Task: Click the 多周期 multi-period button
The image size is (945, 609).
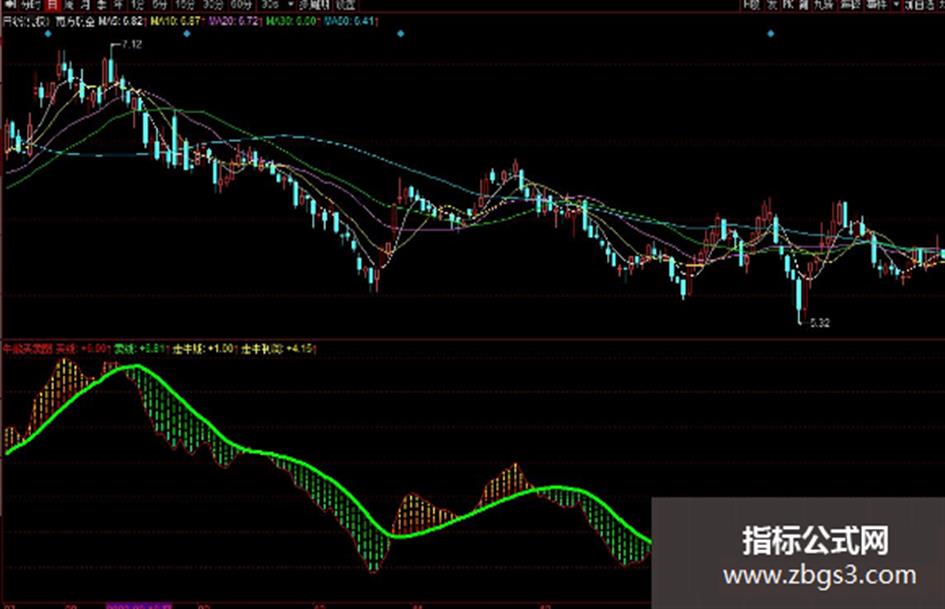Action: tap(314, 5)
